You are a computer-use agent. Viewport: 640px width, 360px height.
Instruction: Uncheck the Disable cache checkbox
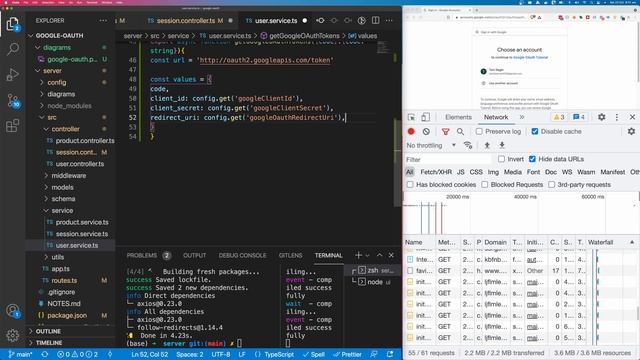535,131
